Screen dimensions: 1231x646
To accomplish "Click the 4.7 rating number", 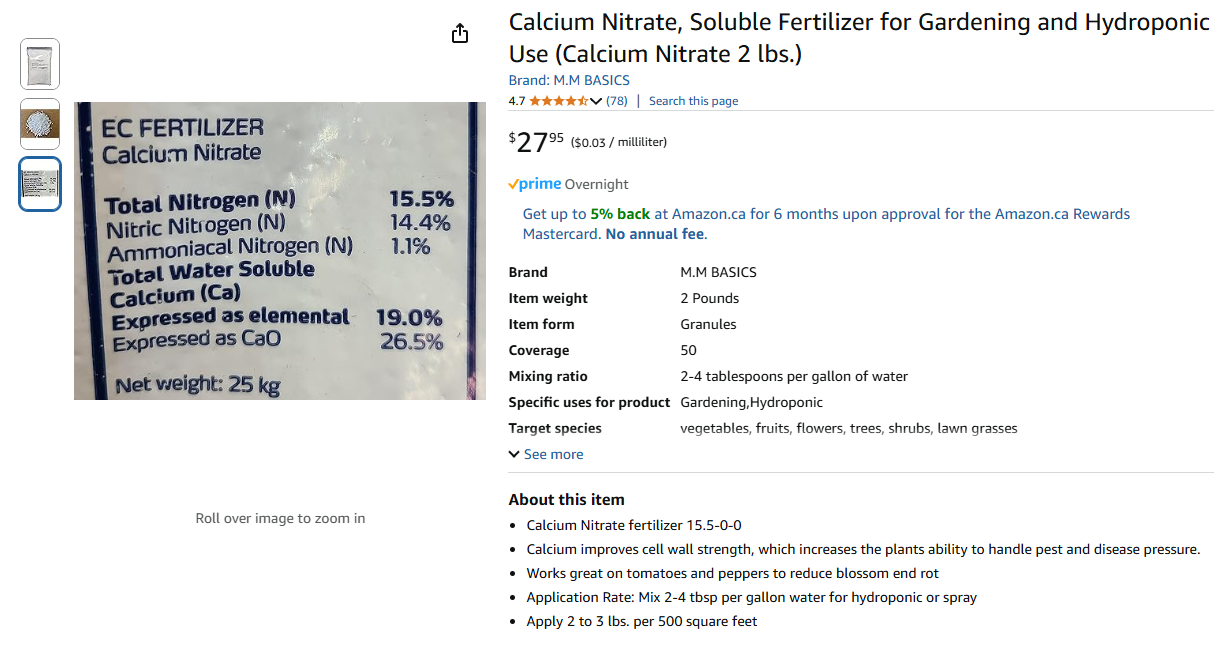I will tap(517, 101).
